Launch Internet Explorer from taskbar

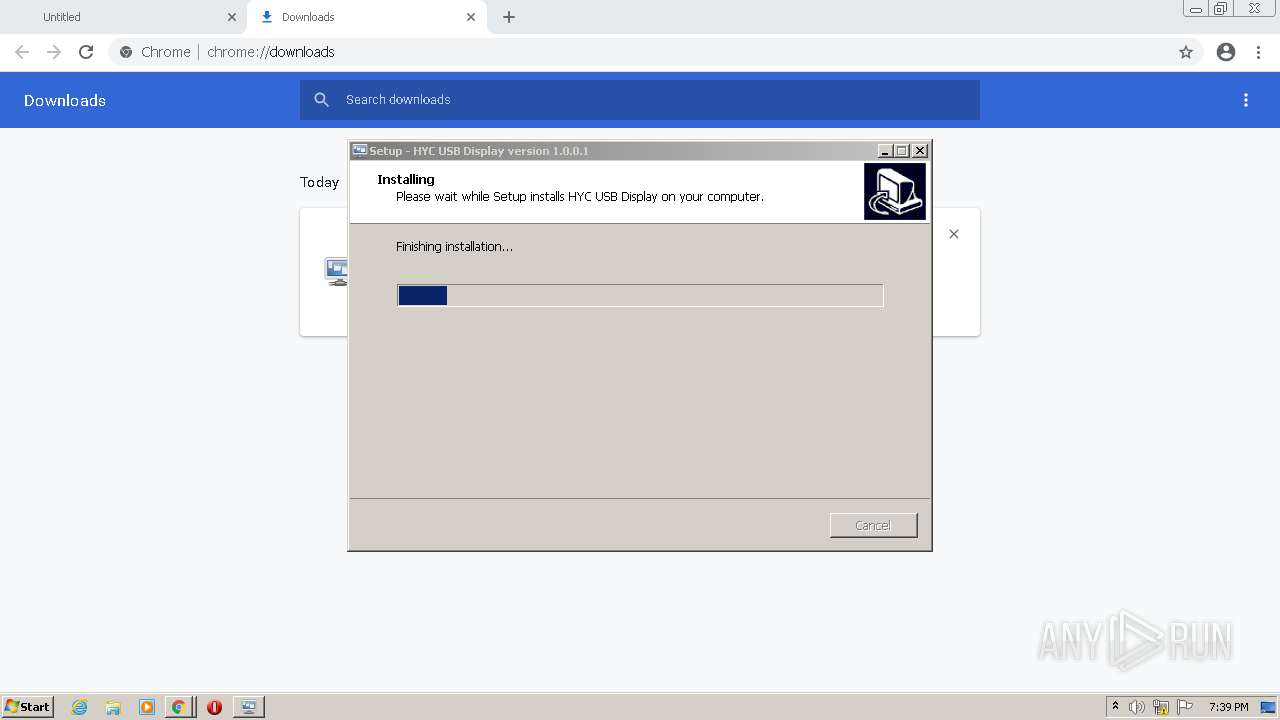pos(80,707)
